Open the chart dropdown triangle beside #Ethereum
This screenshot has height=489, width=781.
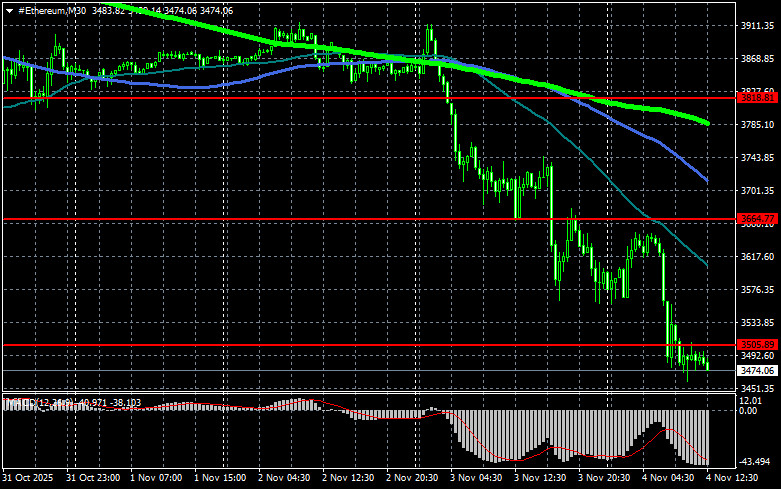(9, 10)
